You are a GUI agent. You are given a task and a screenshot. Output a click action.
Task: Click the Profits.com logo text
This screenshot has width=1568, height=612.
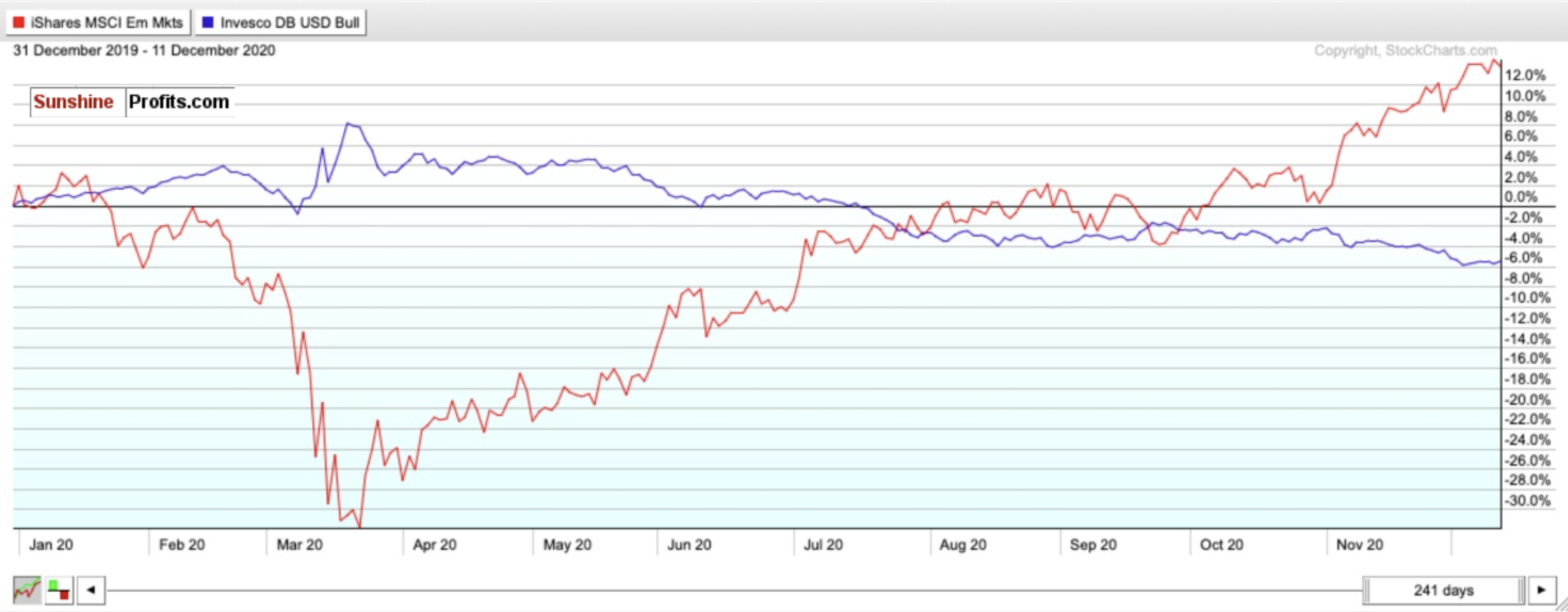click(179, 102)
